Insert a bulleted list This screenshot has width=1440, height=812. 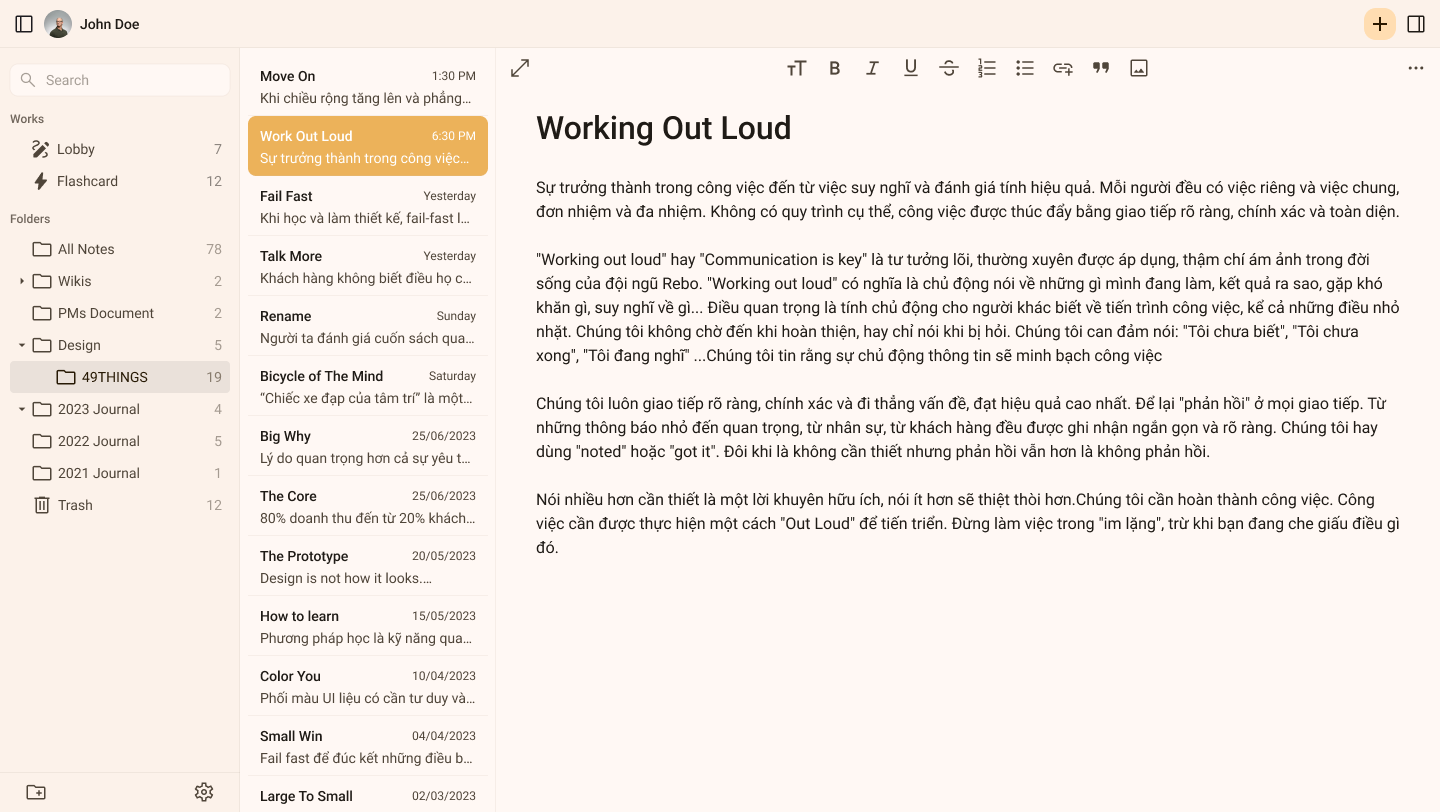[x=1025, y=68]
